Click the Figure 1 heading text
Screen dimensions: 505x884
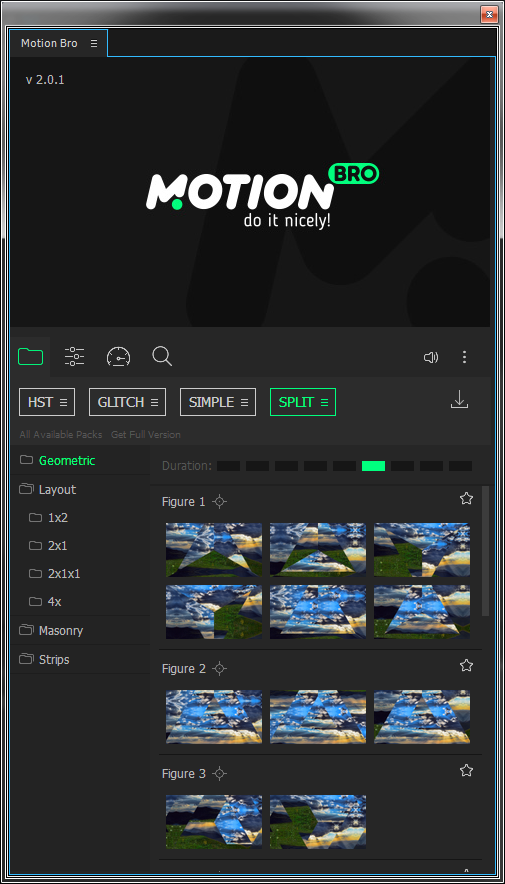pyautogui.click(x=184, y=502)
